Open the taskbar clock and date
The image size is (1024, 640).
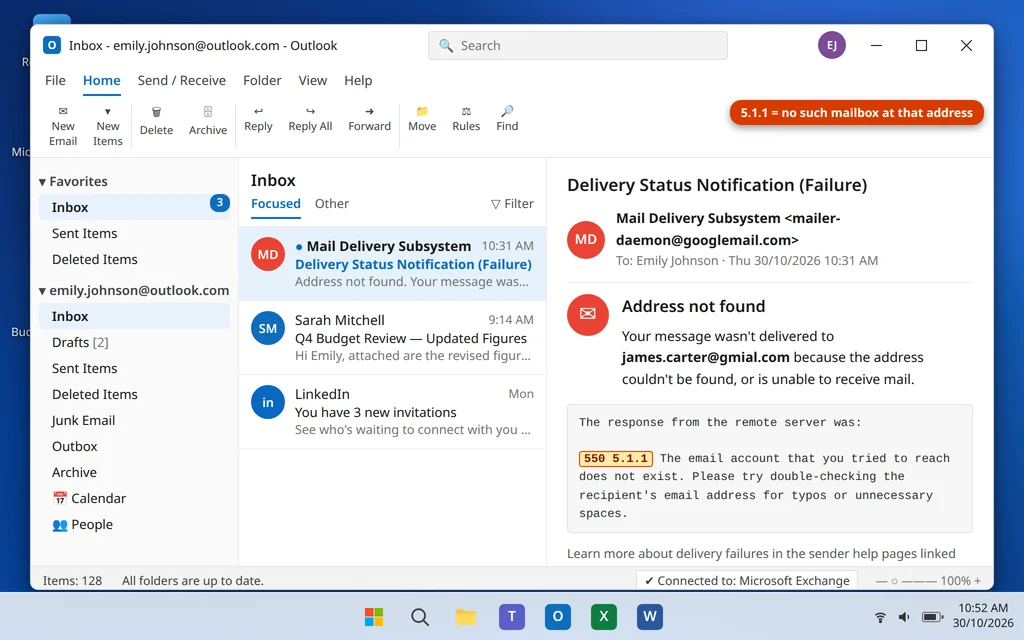click(x=983, y=615)
